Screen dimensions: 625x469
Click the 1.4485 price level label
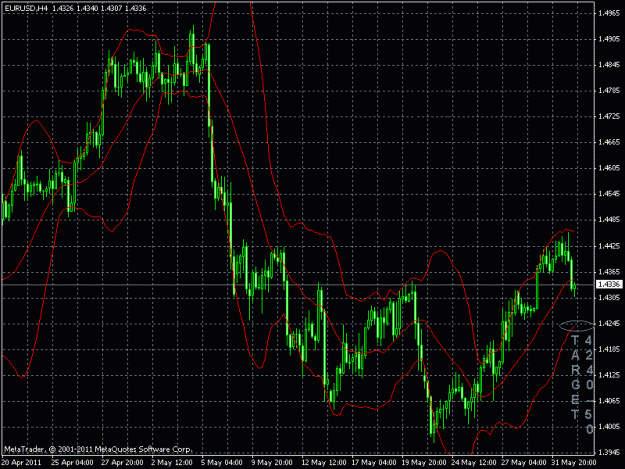(609, 220)
